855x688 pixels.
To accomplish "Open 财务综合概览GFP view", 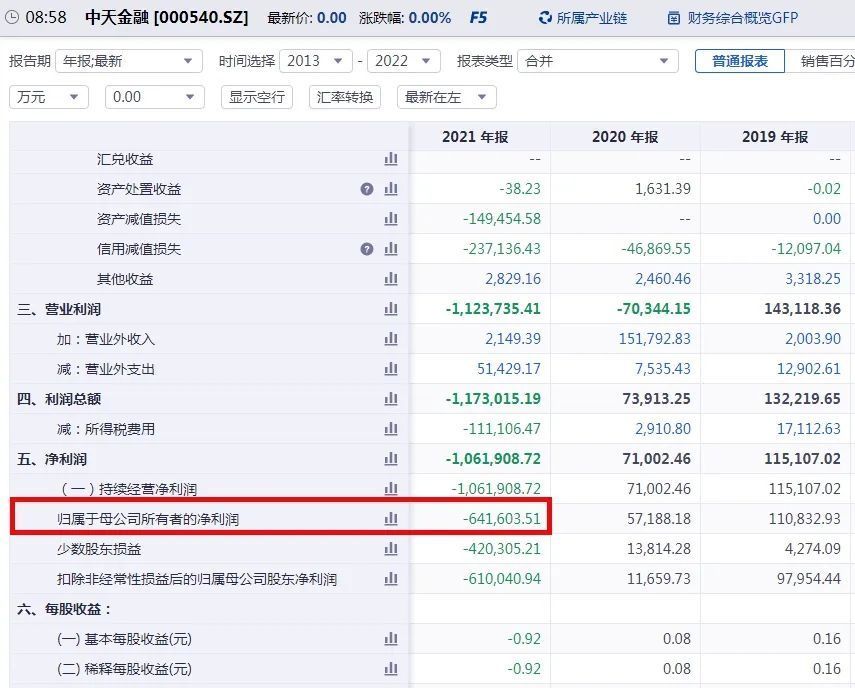I will (x=740, y=17).
